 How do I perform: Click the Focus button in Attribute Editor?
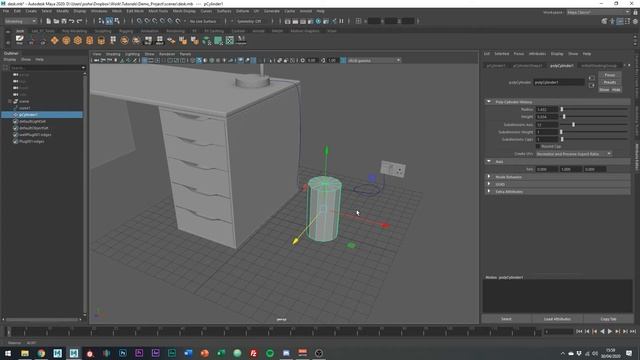610,75
